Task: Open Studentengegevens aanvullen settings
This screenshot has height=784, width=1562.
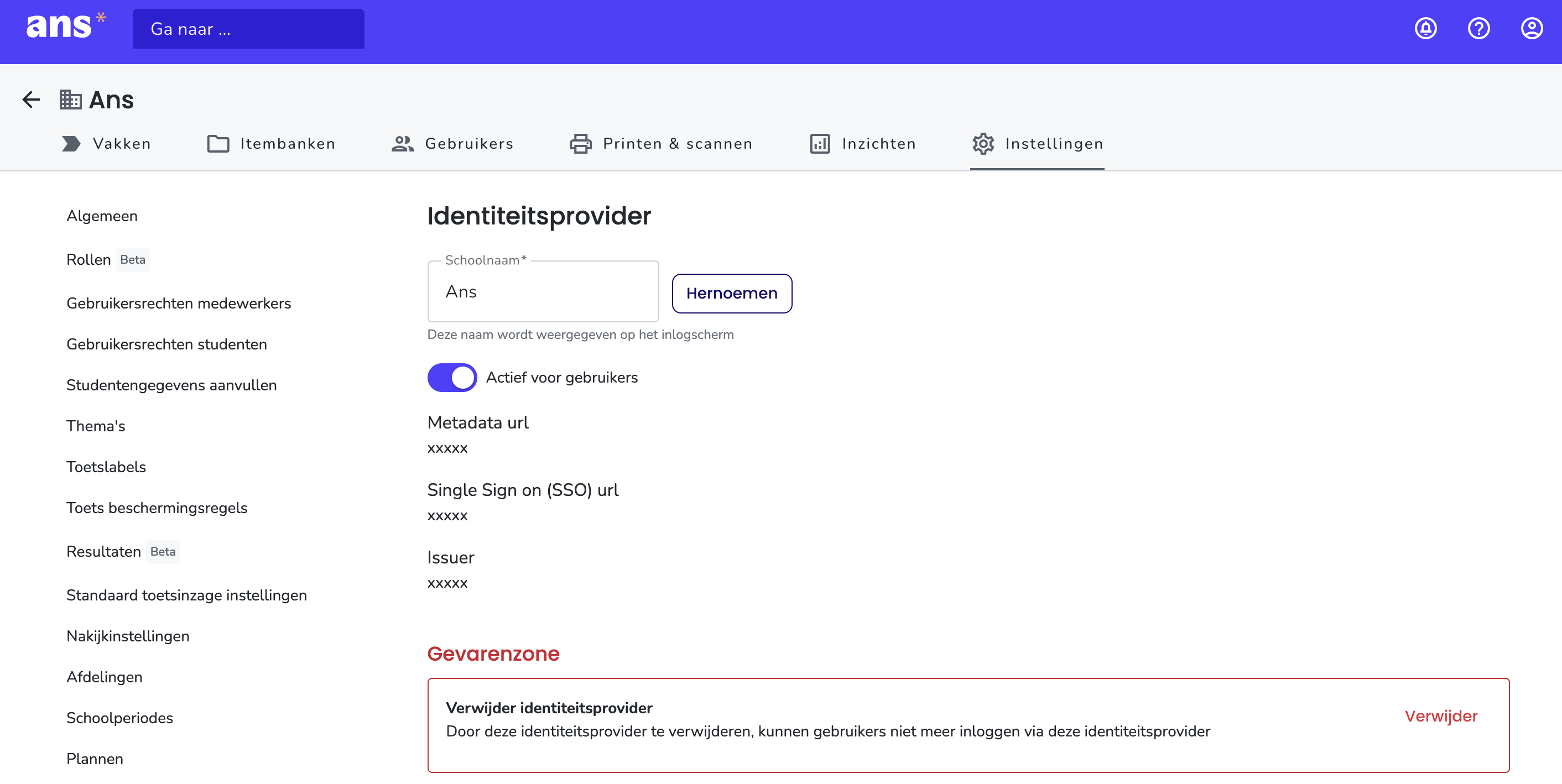Action: coord(171,385)
